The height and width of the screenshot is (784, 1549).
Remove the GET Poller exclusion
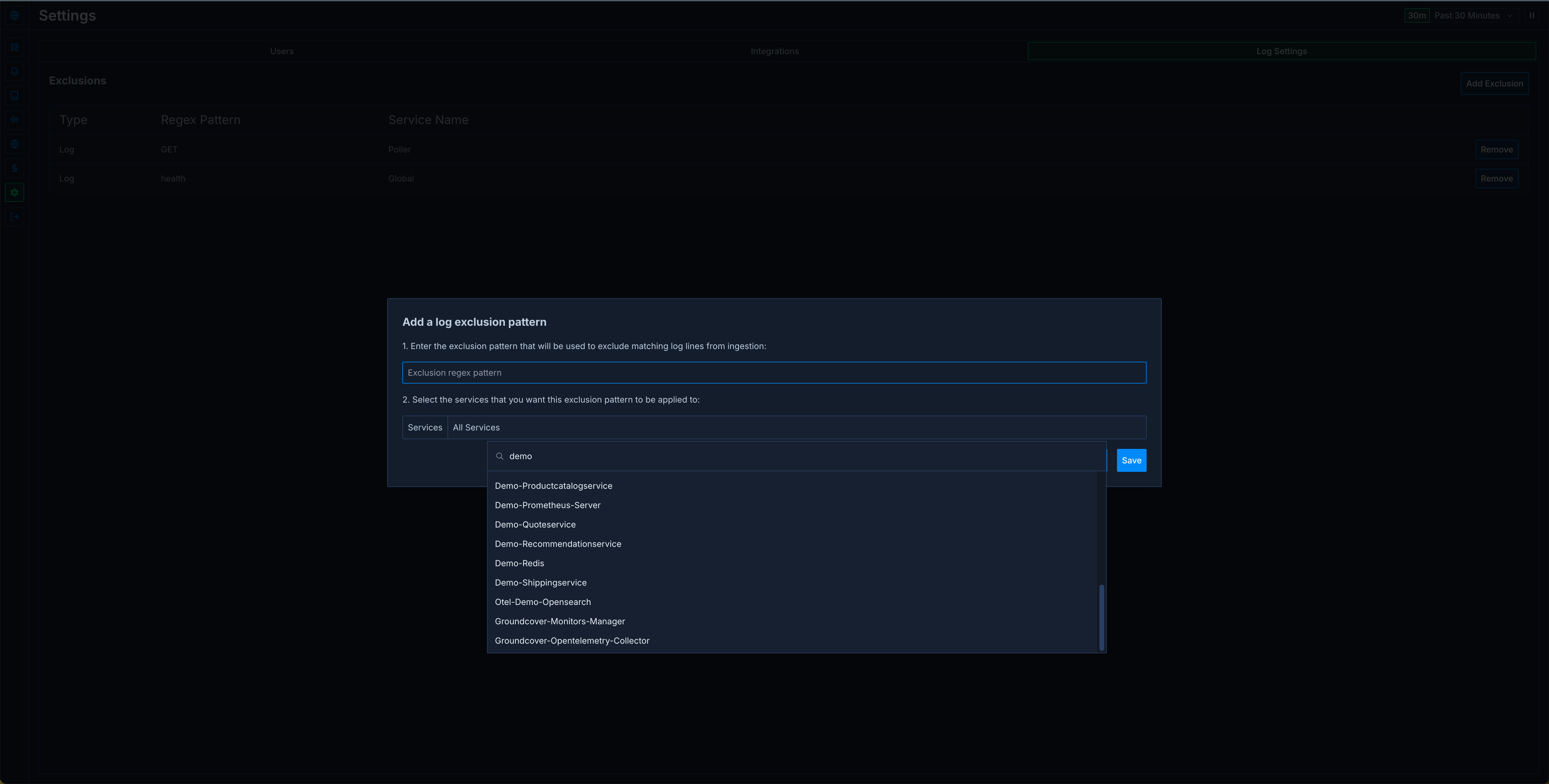coord(1497,150)
